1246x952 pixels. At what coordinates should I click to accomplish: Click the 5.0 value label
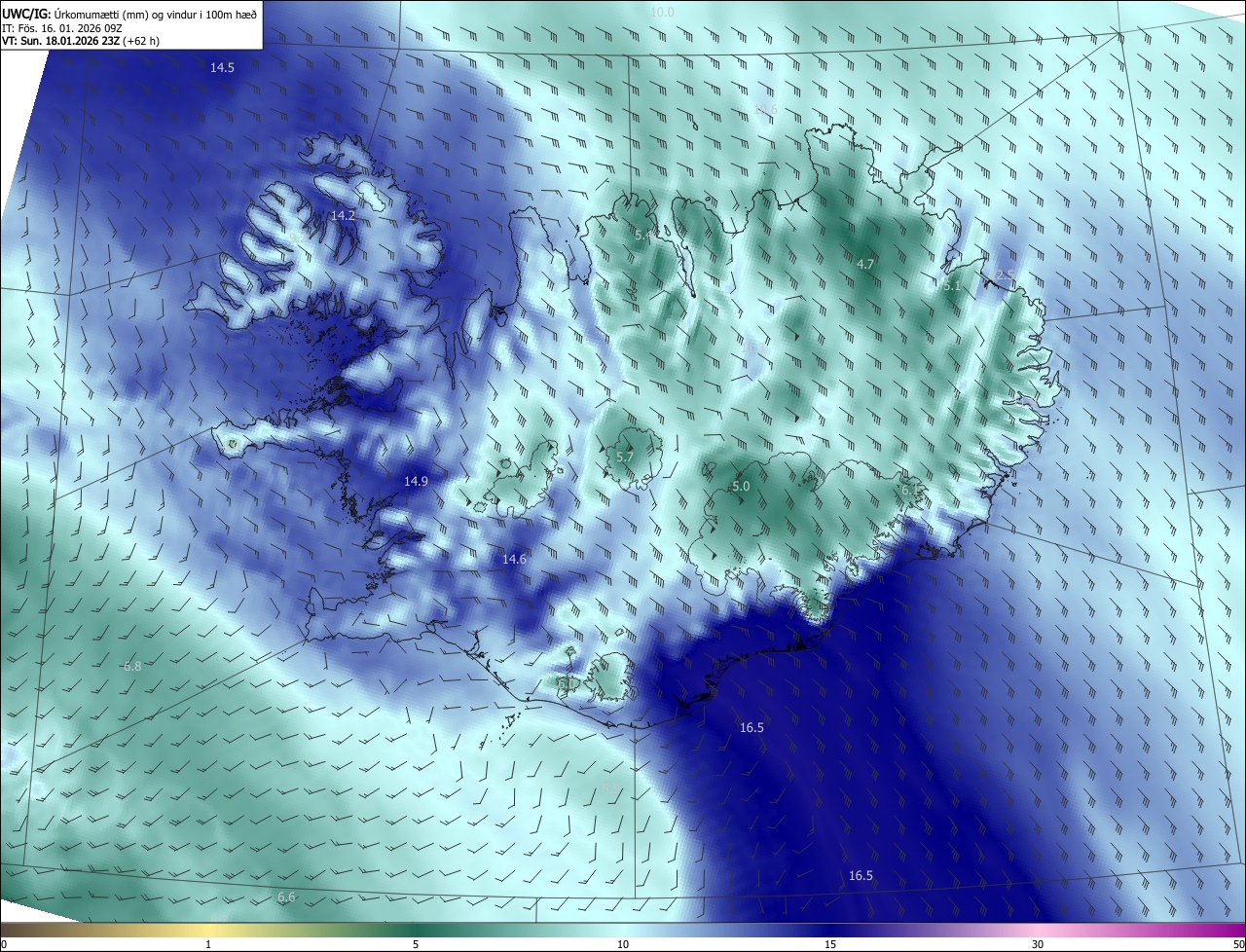click(741, 486)
